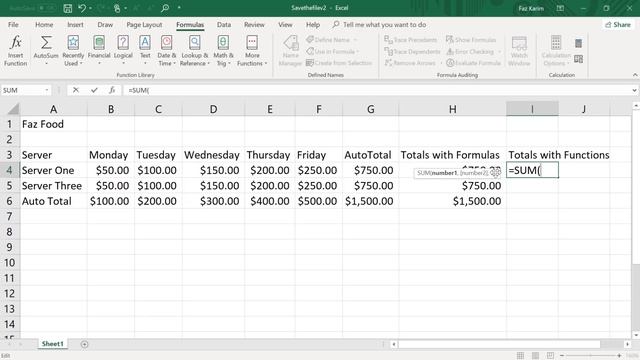The image size is (640, 360).
Task: Switch to the Draw tab
Action: point(105,24)
